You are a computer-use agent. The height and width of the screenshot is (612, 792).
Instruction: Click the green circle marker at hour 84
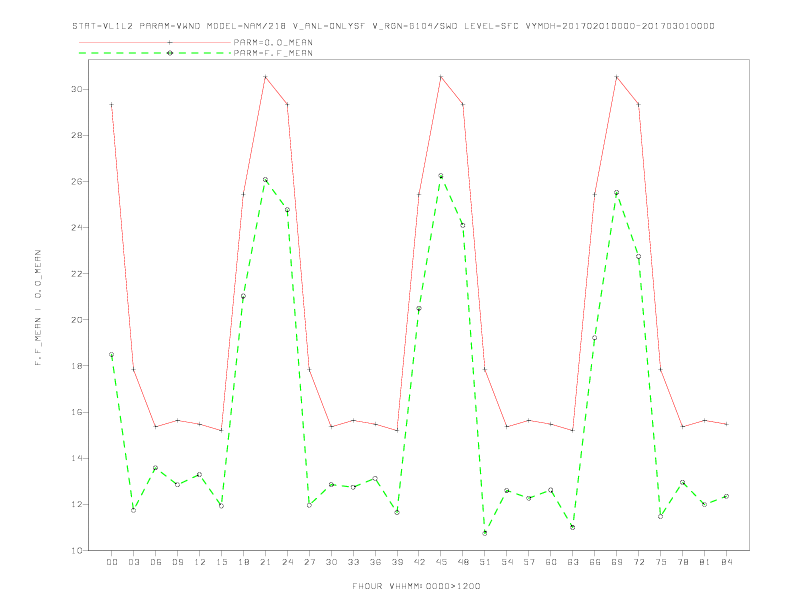pos(726,496)
